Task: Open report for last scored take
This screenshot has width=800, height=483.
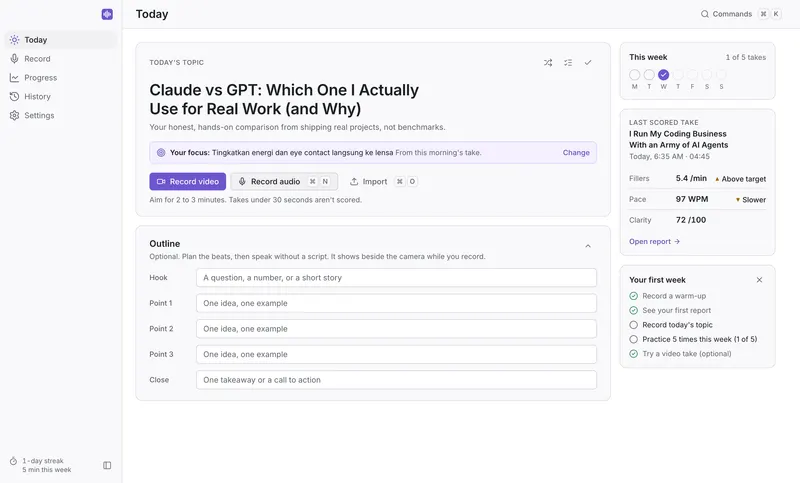Action: click(x=655, y=242)
